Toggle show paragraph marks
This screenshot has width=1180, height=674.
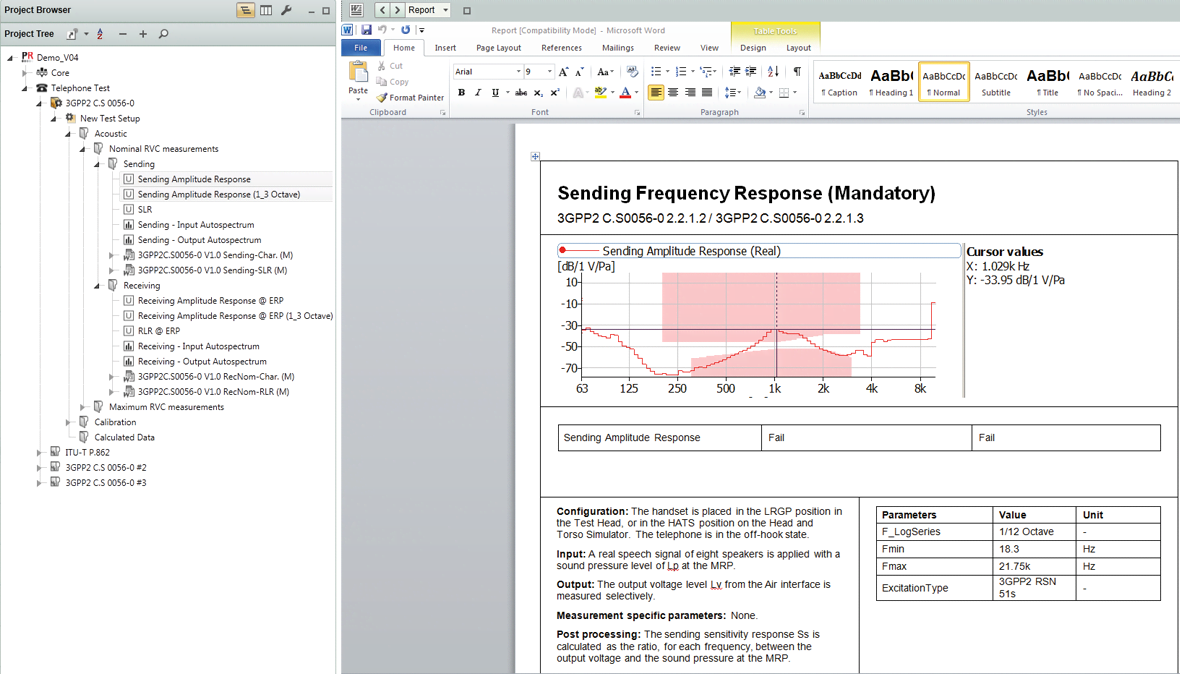[797, 72]
